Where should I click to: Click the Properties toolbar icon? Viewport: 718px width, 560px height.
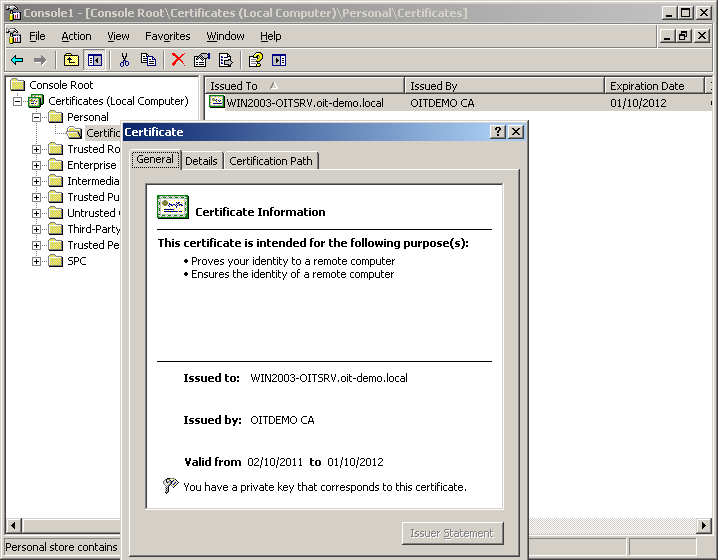coord(202,60)
